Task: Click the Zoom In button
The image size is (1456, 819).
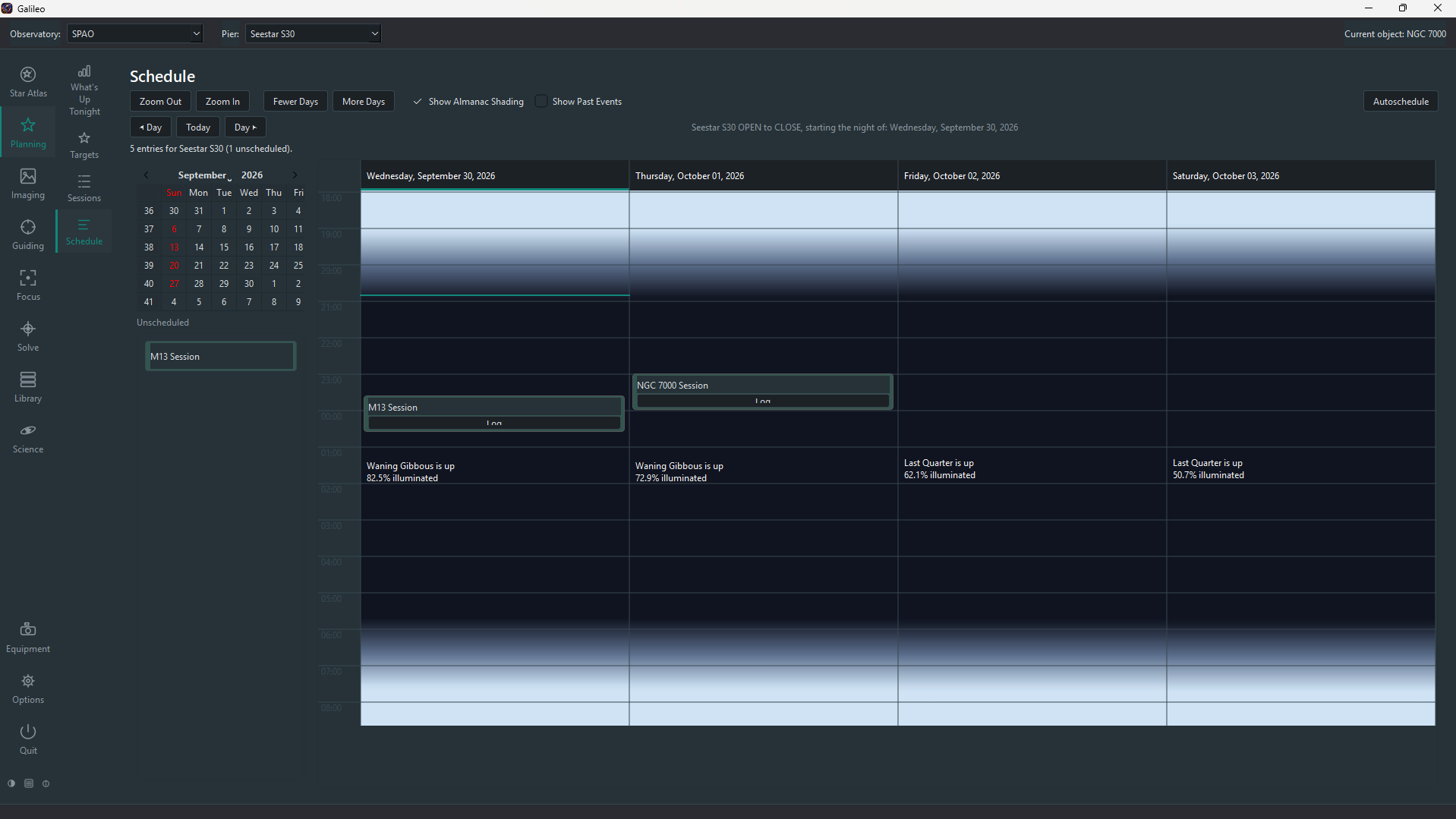Action: click(x=222, y=102)
